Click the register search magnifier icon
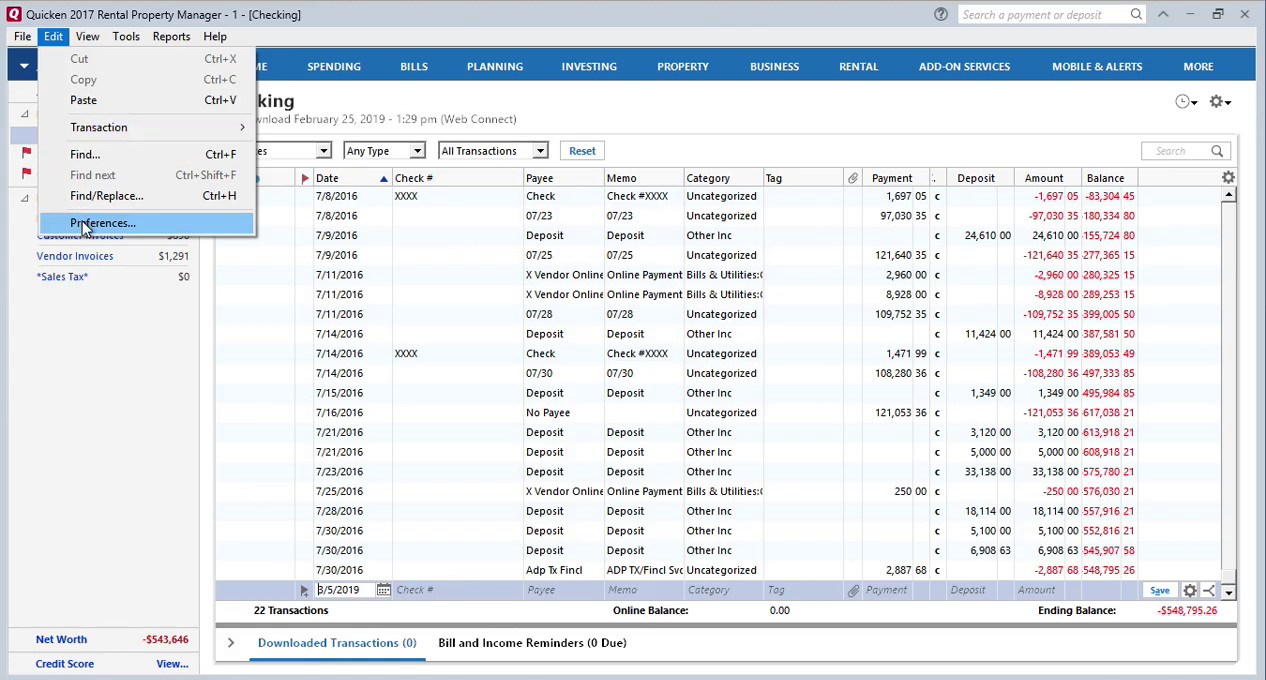The height and width of the screenshot is (680, 1266). [1217, 151]
